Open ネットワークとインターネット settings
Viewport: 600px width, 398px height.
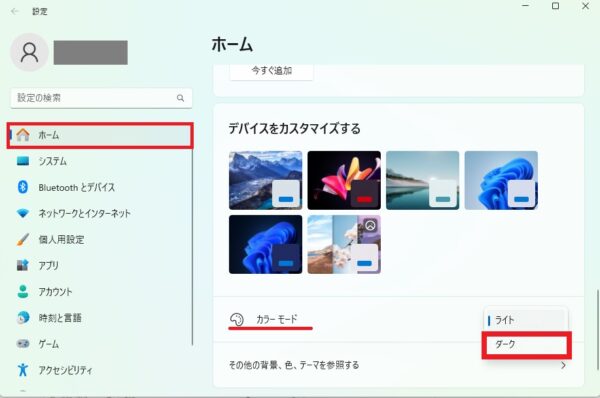coord(99,213)
